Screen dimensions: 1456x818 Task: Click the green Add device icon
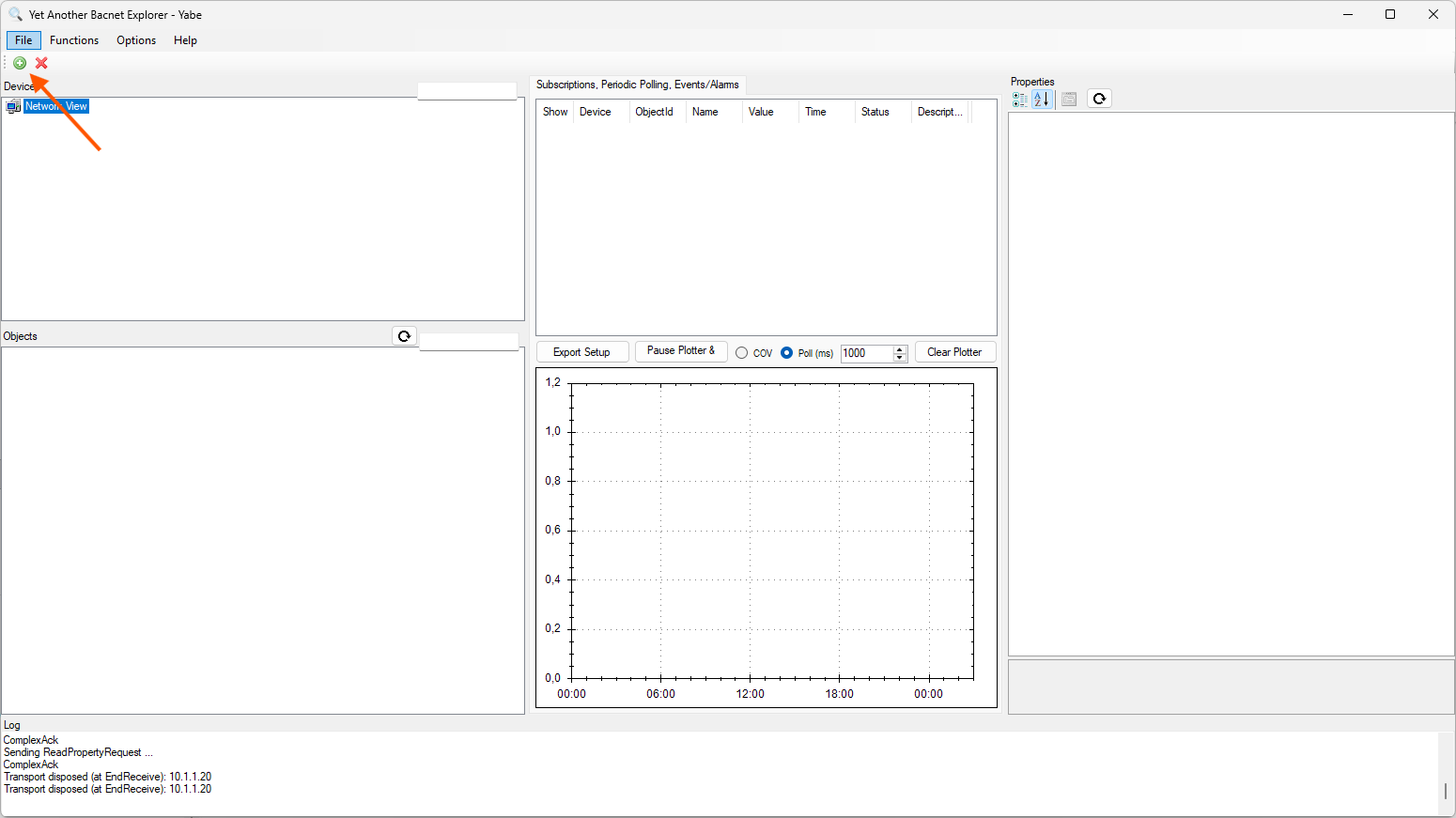click(20, 63)
